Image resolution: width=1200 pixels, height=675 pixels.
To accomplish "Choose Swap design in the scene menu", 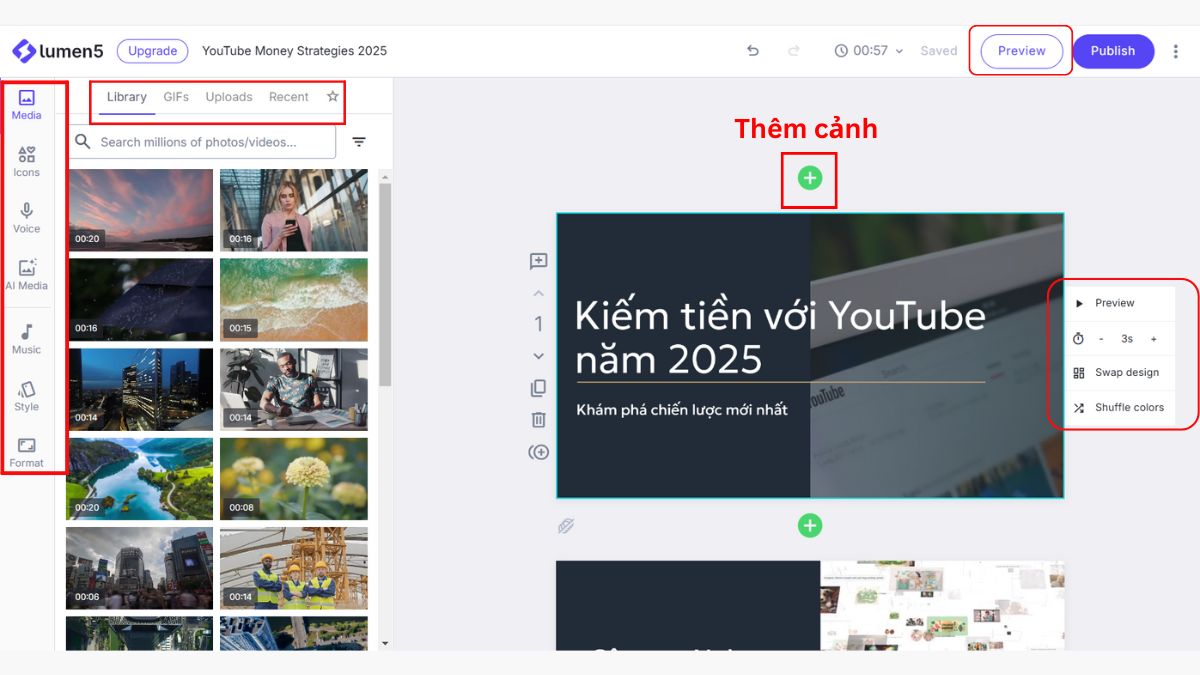I will [x=1115, y=373].
